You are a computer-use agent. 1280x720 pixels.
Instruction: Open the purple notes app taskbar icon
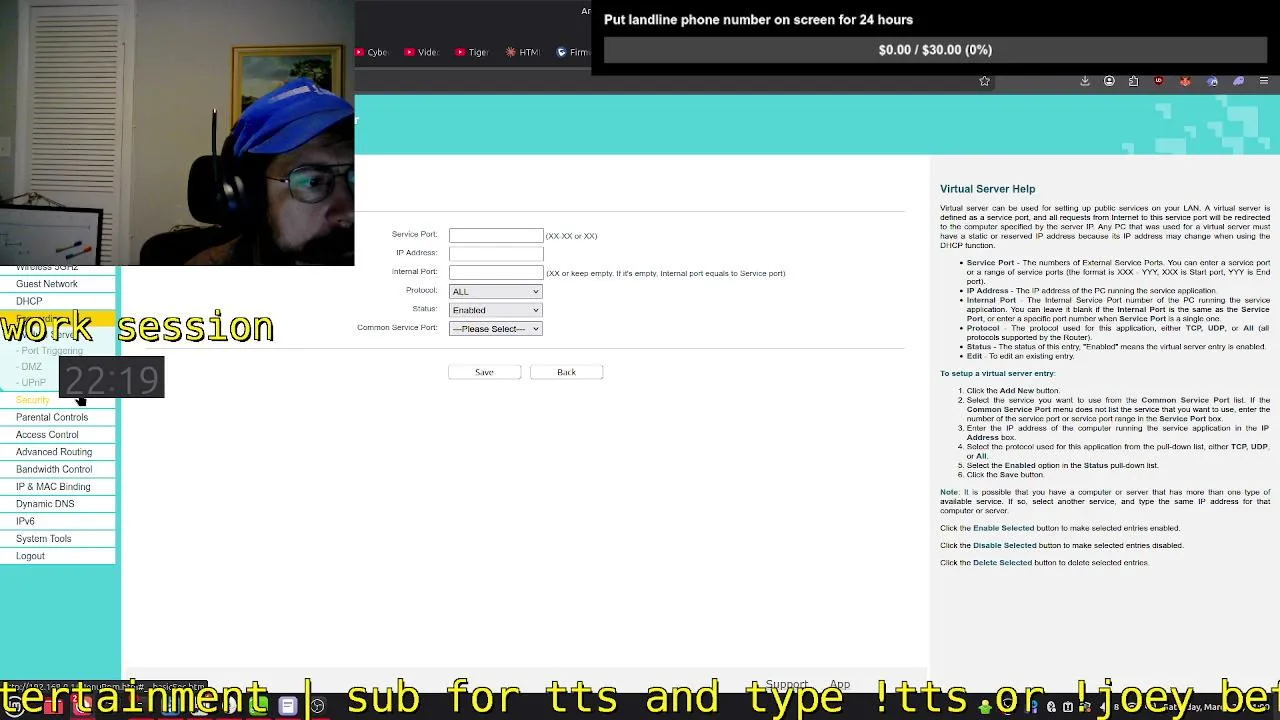coord(287,706)
